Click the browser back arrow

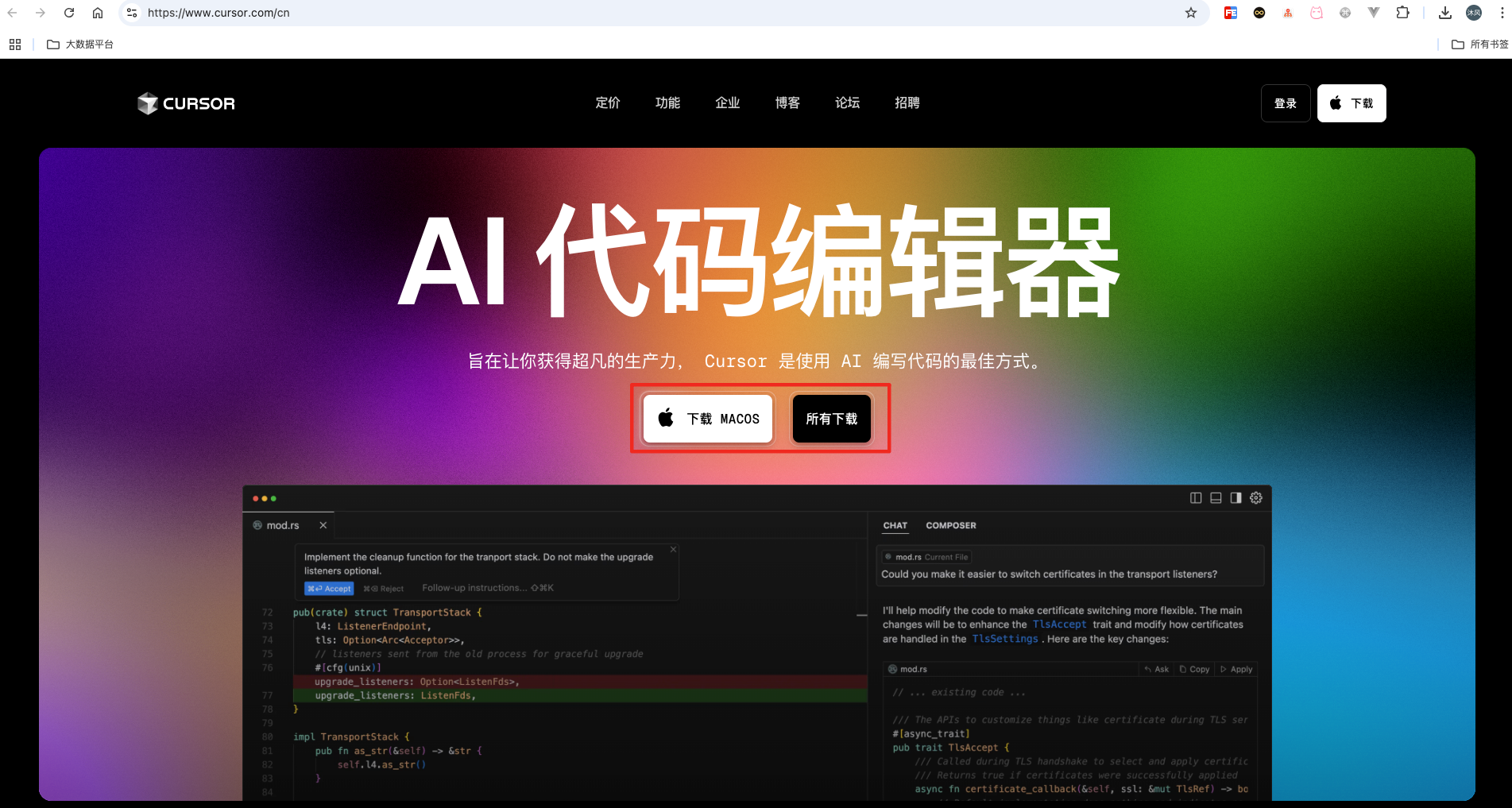coord(12,13)
